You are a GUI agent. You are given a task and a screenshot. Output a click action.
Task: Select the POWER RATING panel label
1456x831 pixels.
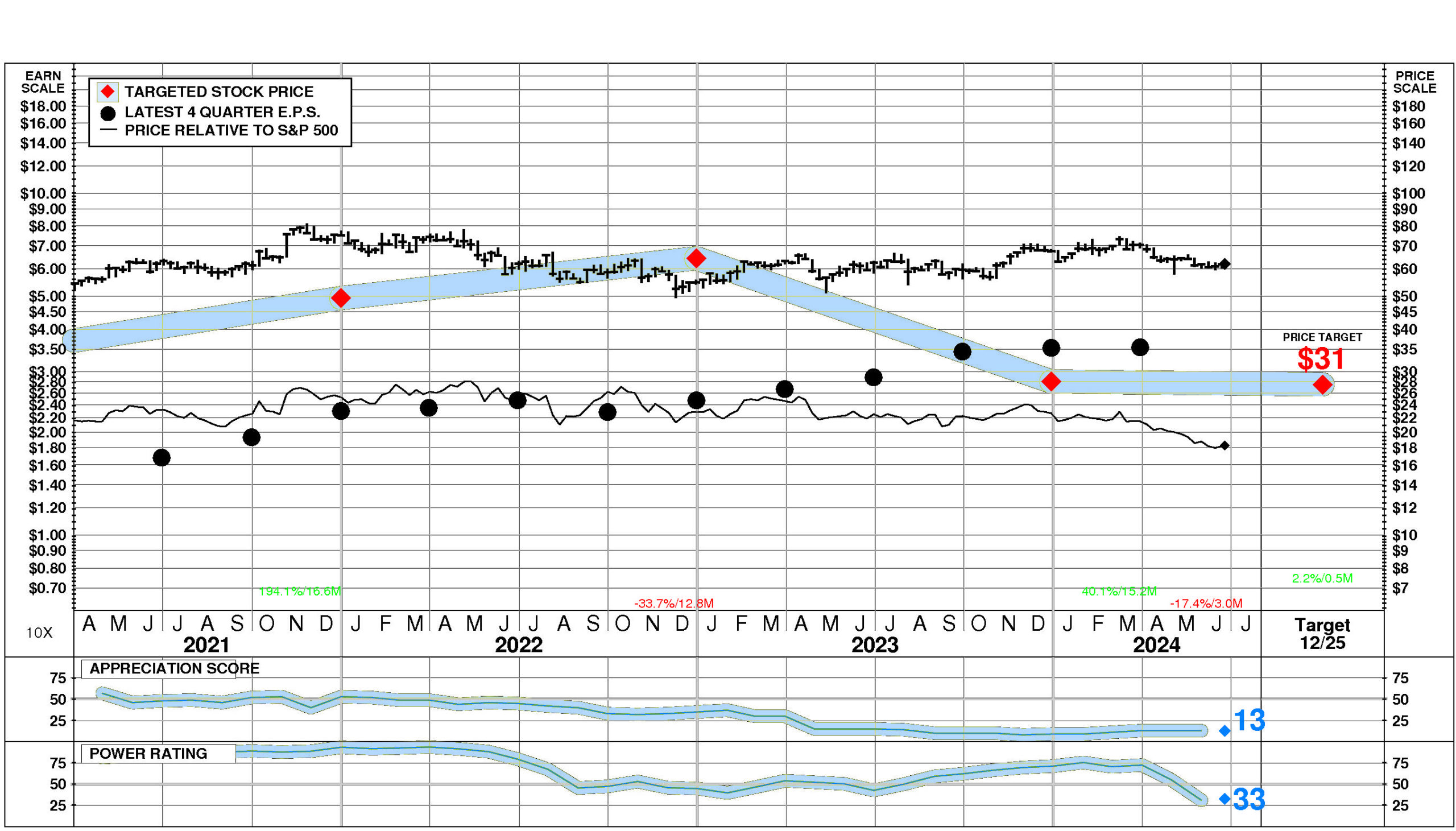tap(148, 754)
